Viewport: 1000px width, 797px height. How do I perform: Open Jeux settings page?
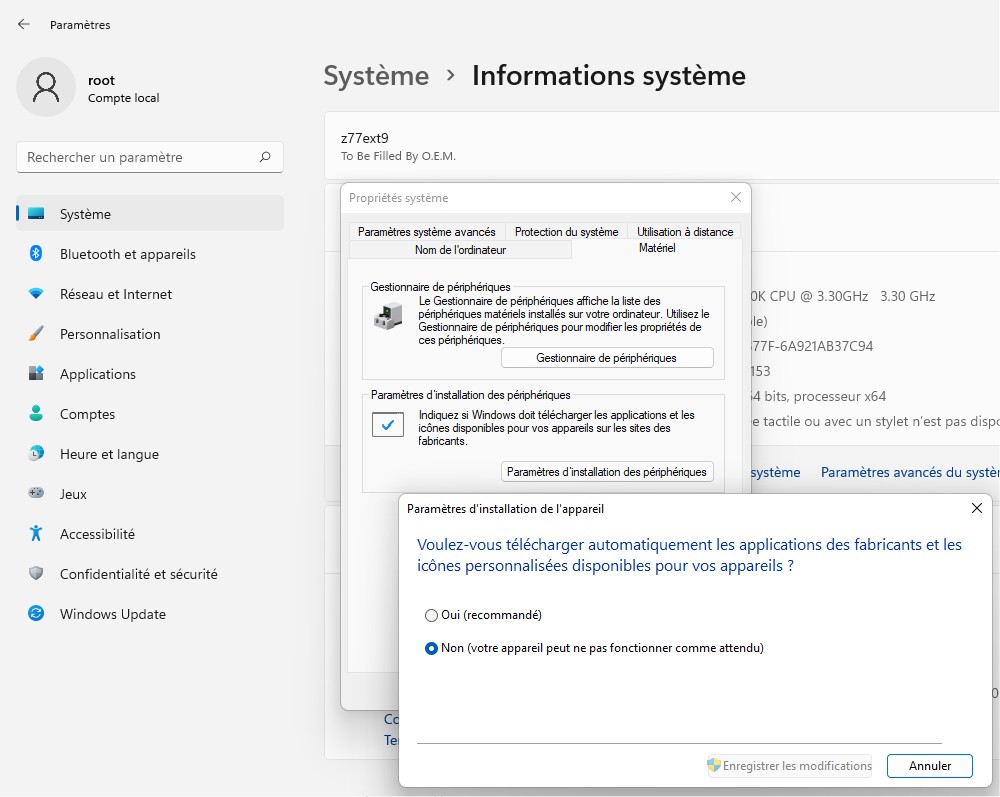[x=150, y=494]
